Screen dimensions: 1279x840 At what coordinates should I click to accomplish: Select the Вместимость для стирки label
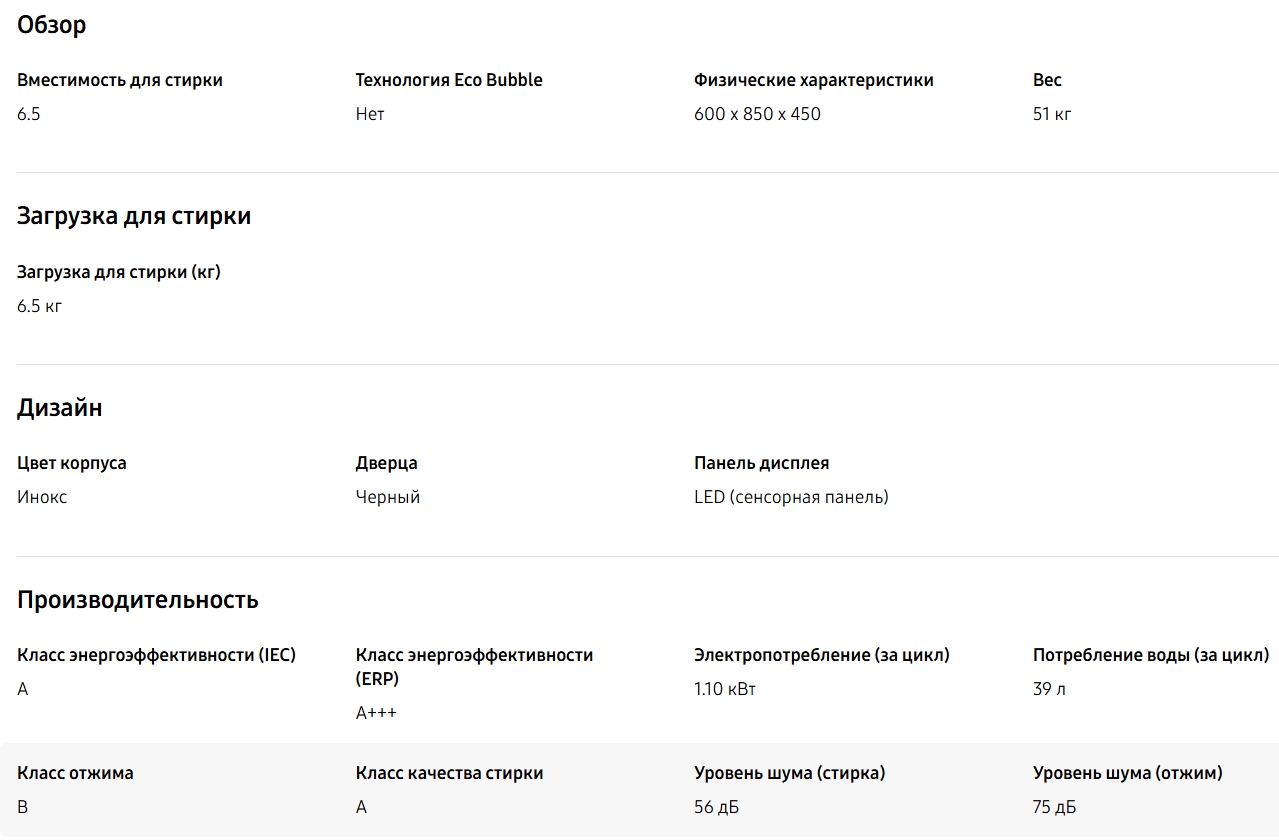(x=120, y=80)
